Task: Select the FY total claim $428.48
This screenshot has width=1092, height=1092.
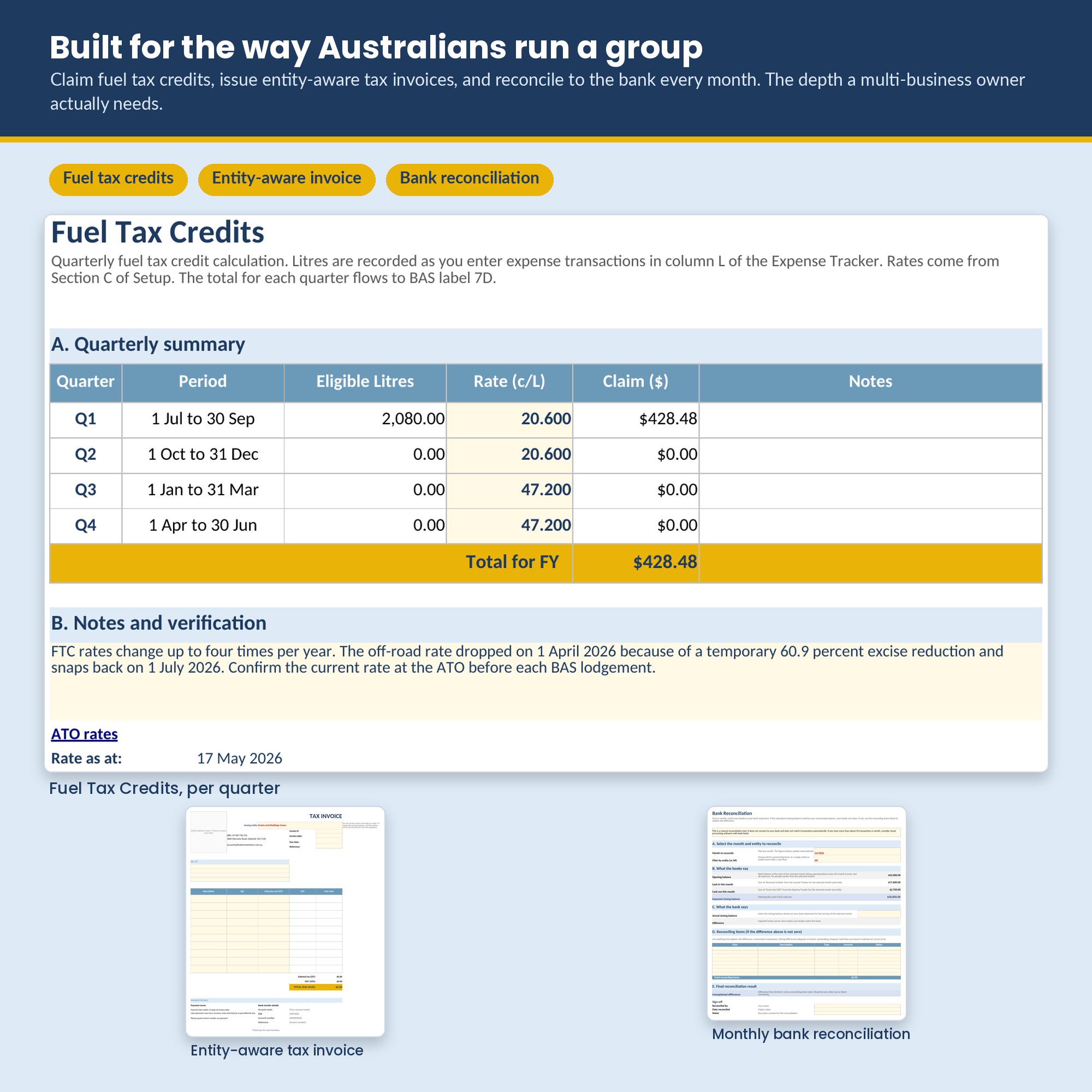Action: [664, 562]
